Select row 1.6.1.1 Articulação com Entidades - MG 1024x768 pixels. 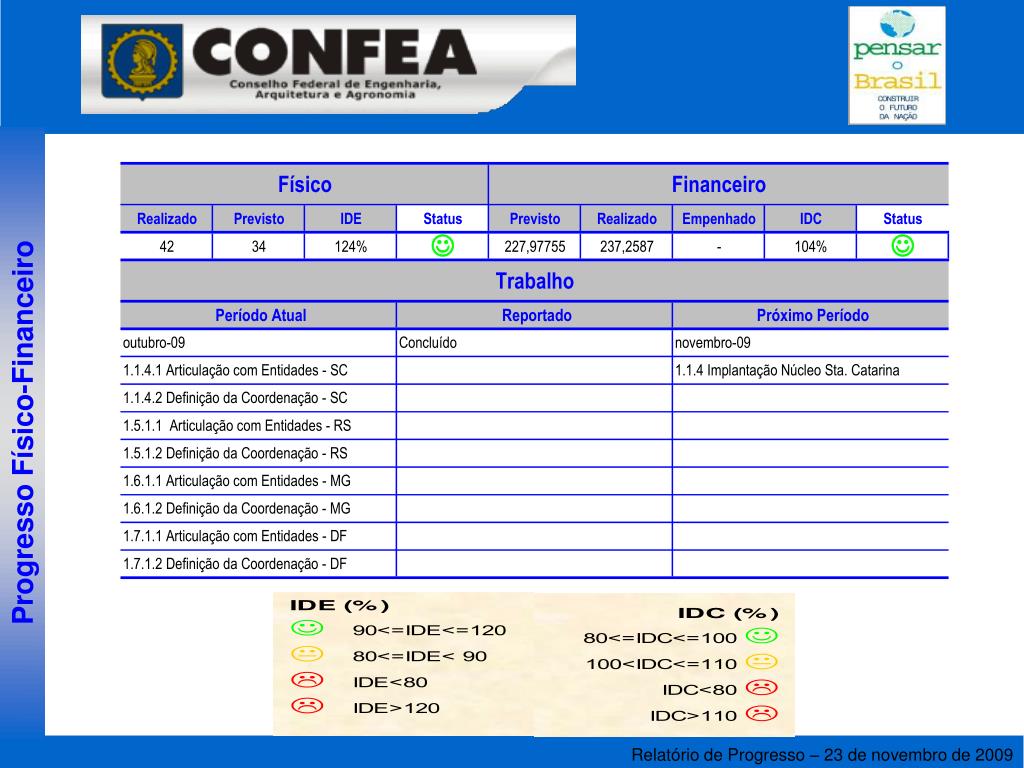(x=259, y=481)
